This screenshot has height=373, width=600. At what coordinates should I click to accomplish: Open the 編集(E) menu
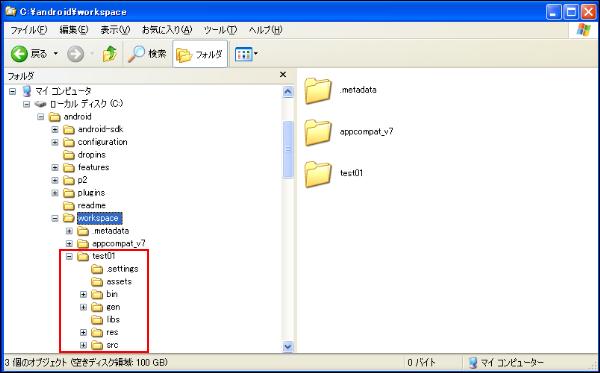click(74, 30)
